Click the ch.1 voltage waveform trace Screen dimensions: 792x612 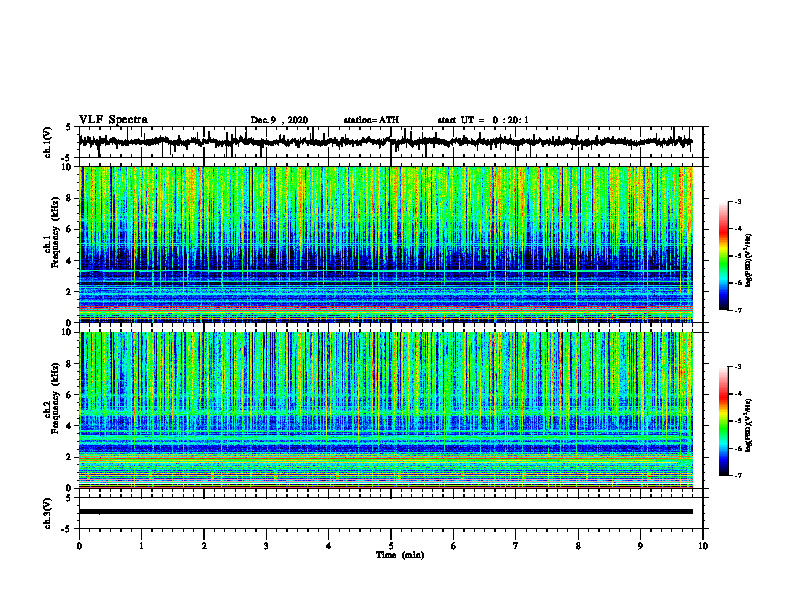[x=385, y=142]
